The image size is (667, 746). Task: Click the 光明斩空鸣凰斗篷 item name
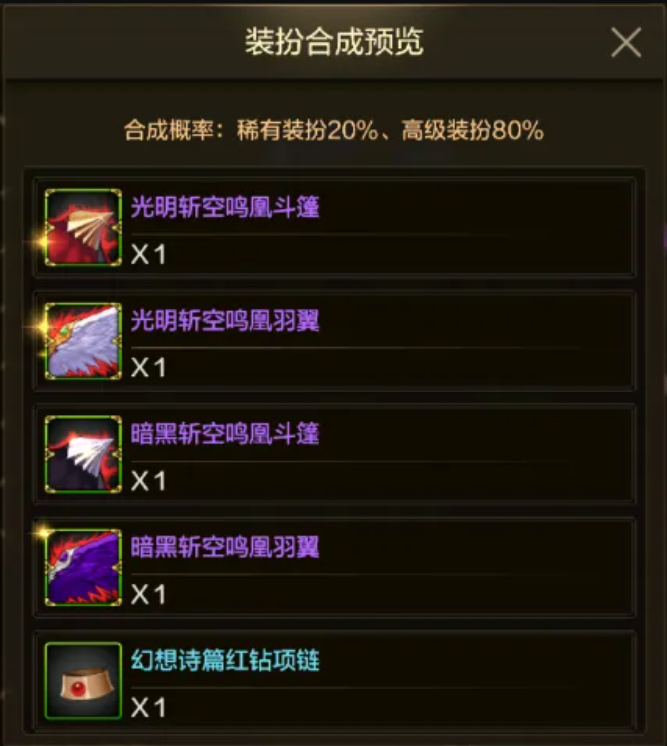pos(225,207)
